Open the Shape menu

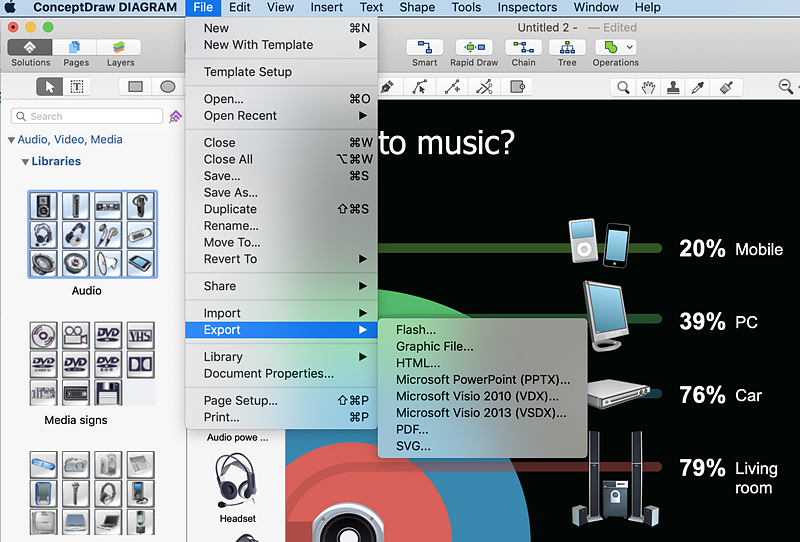click(417, 7)
